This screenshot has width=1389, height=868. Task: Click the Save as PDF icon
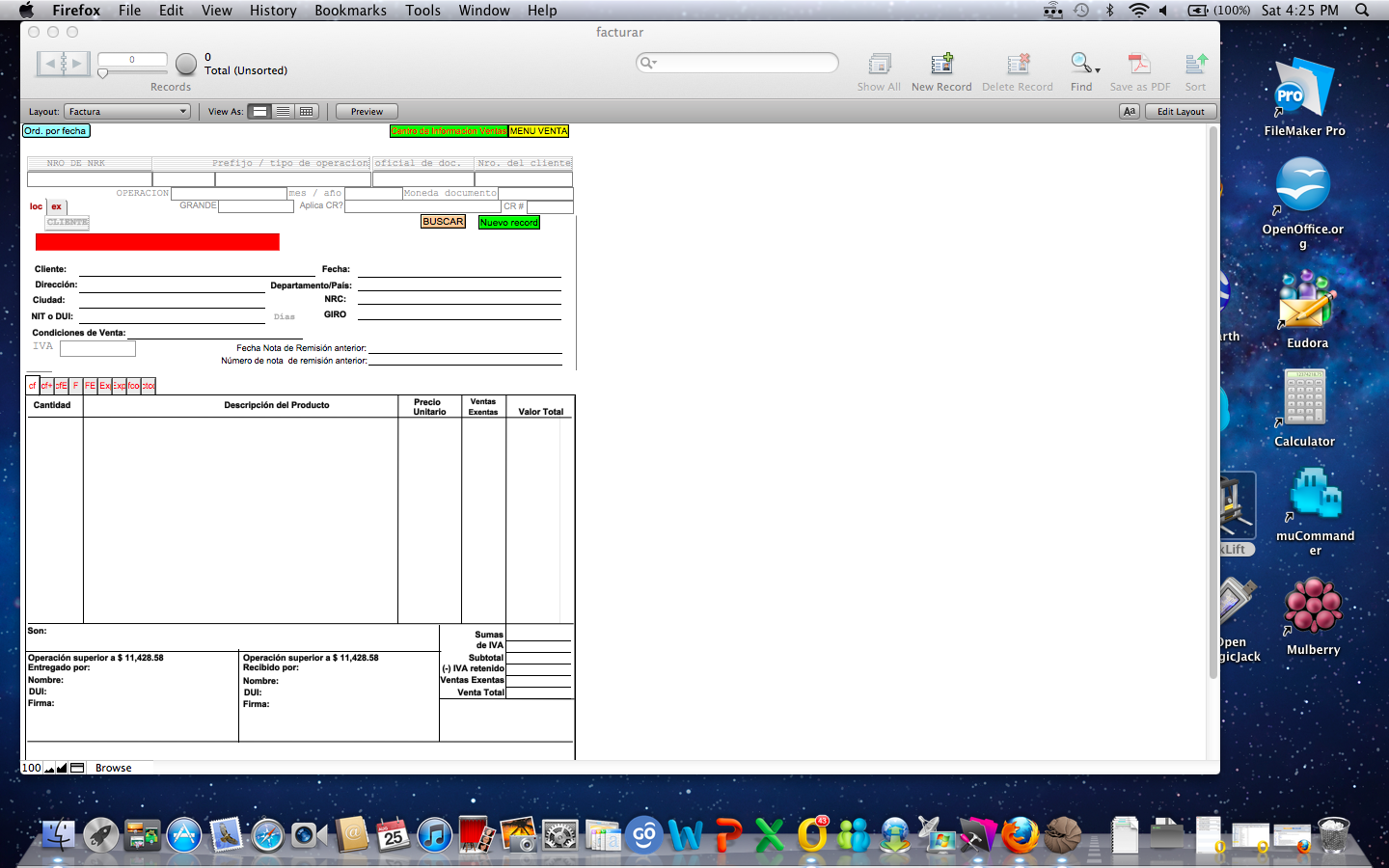1139,64
